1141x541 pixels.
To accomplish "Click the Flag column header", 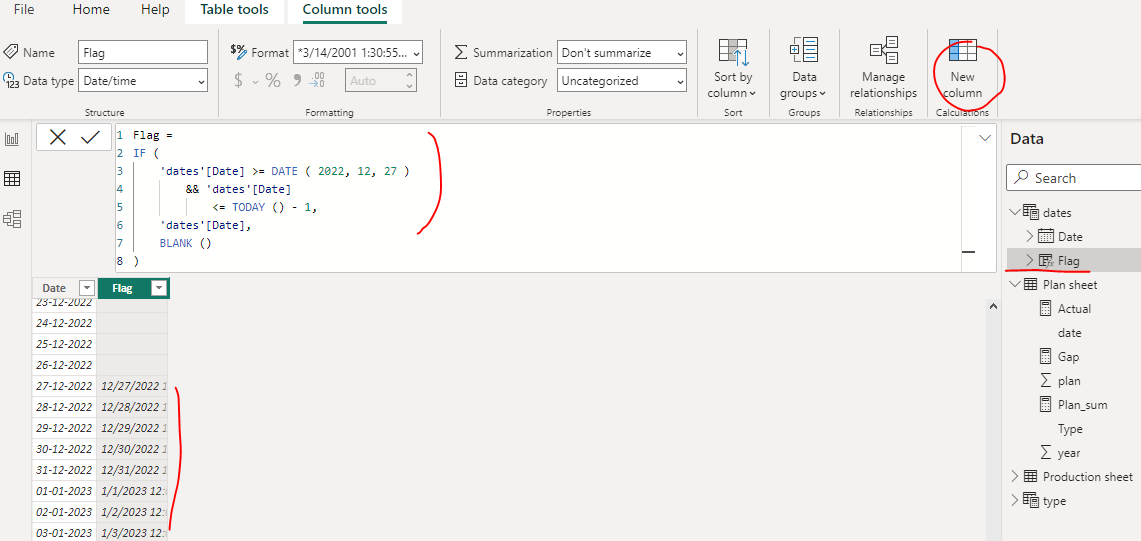I will [132, 288].
